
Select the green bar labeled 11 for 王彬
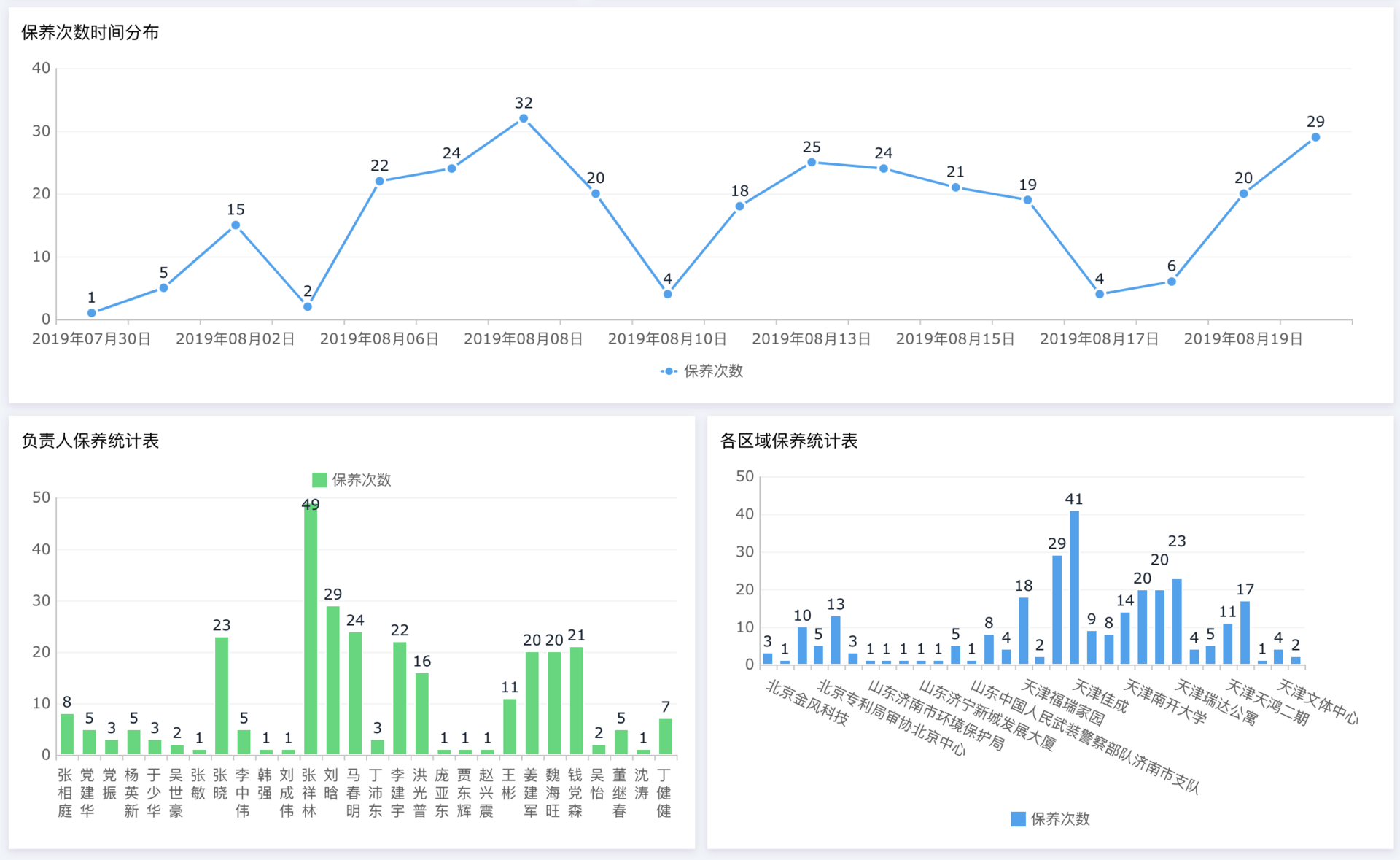coord(510,727)
